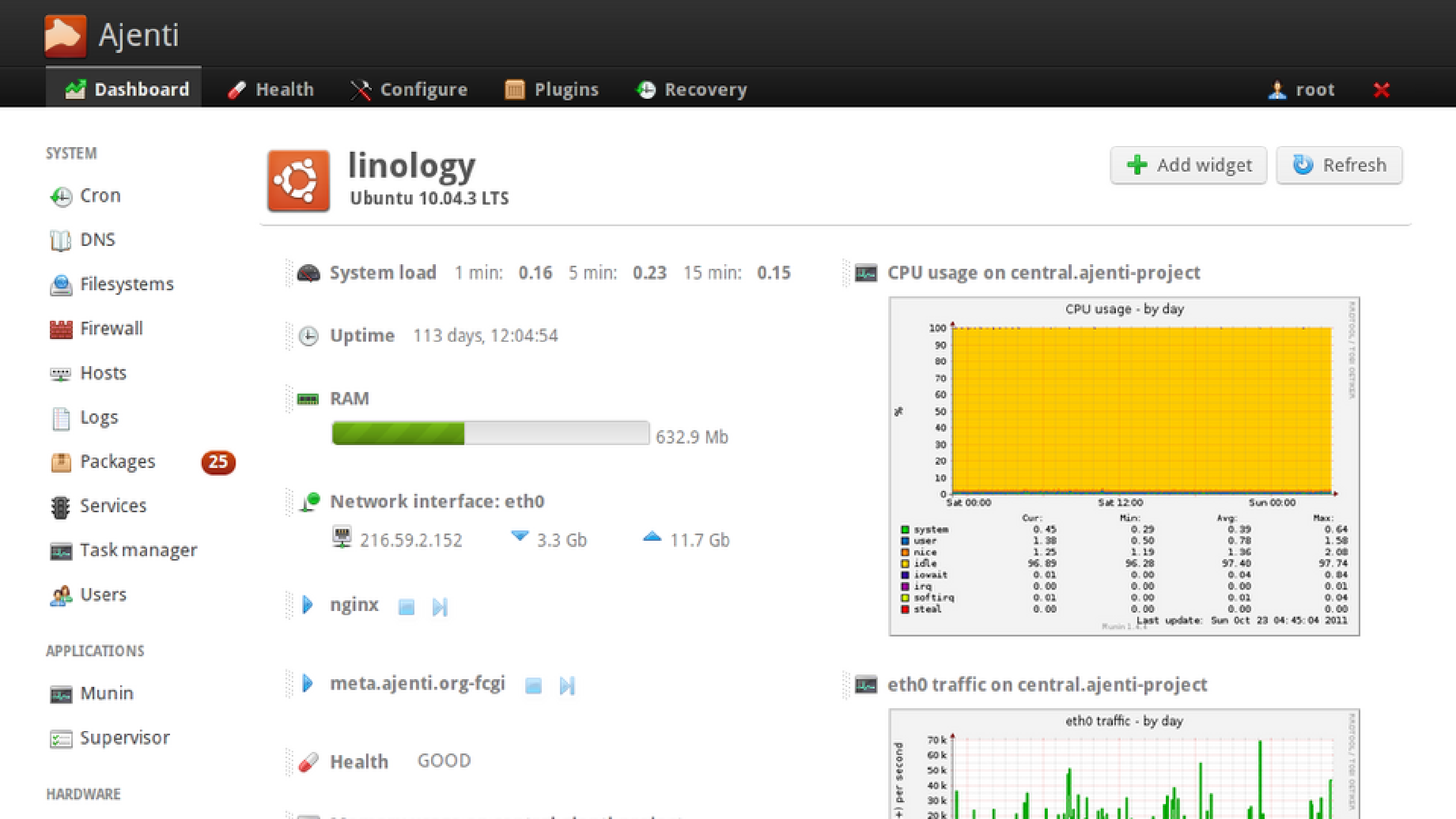Open Munin under Applications
The width and height of the screenshot is (1456, 819).
point(92,693)
